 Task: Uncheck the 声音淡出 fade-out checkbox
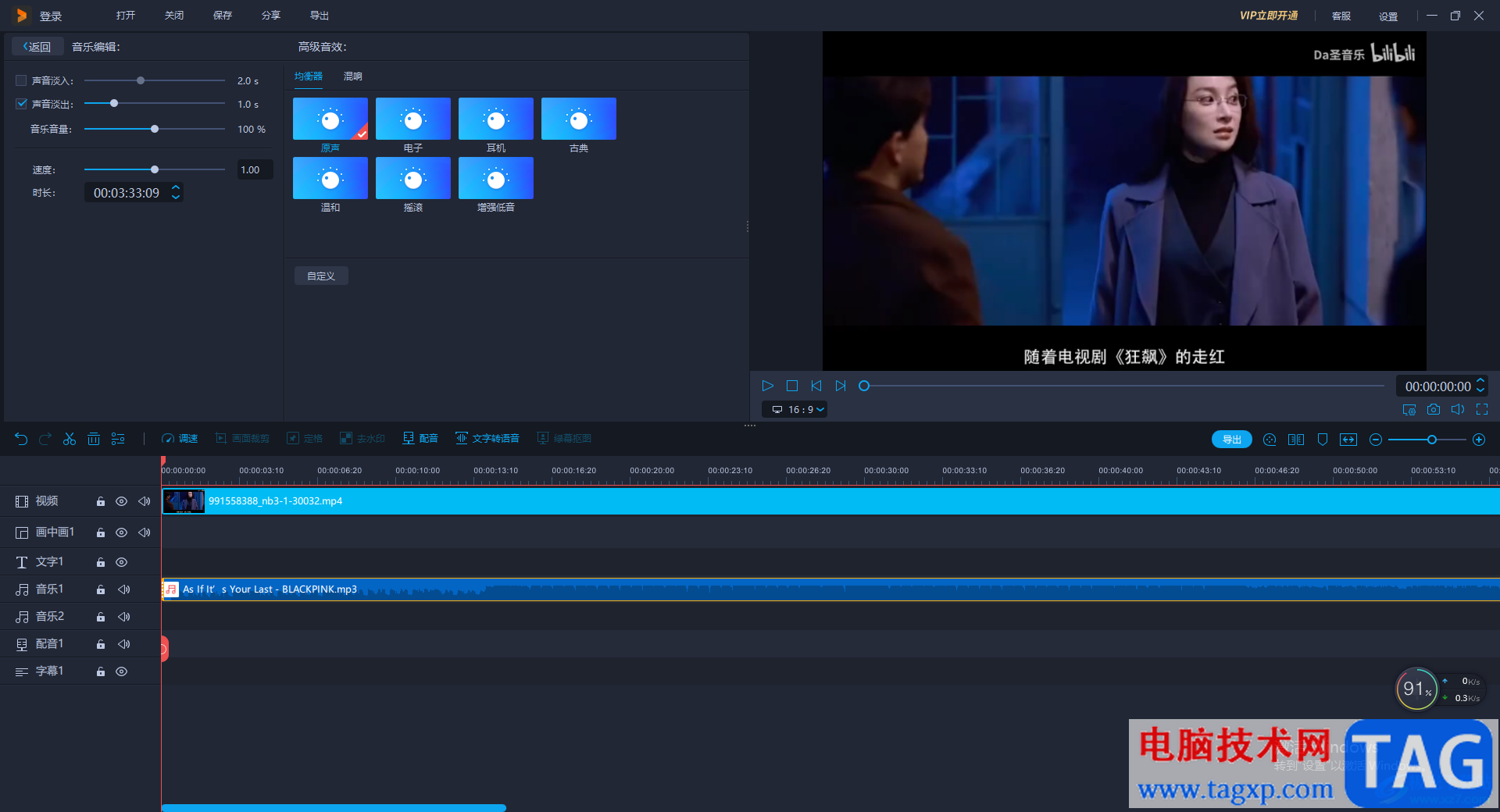pyautogui.click(x=21, y=104)
